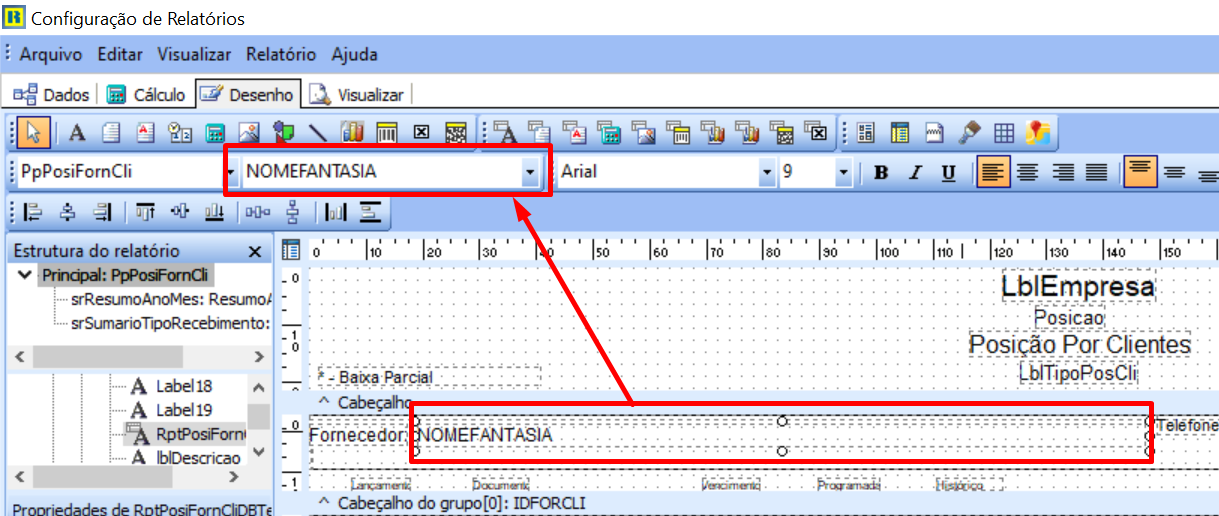Collapse the Principal: PpPosiFornCli tree node
The height and width of the screenshot is (516, 1219).
point(25,275)
